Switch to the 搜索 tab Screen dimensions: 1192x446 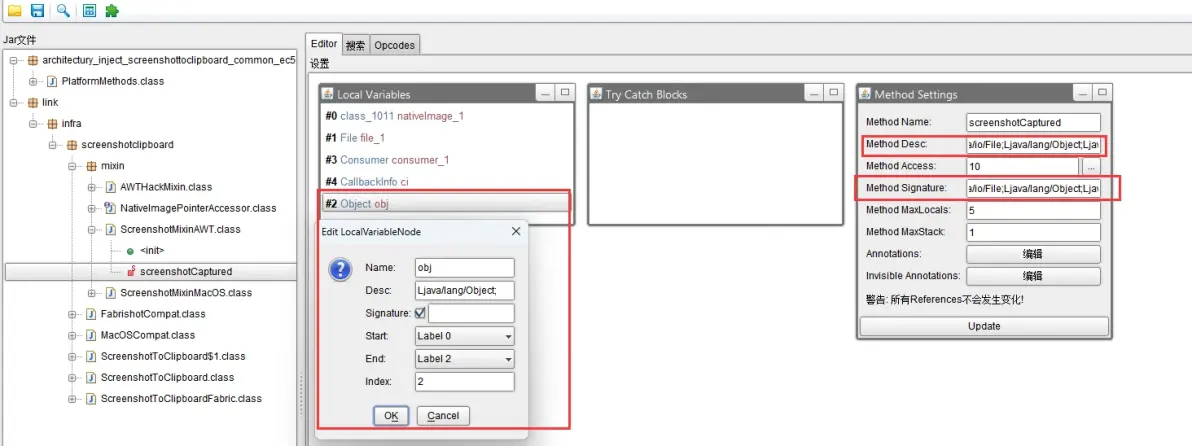(x=355, y=46)
